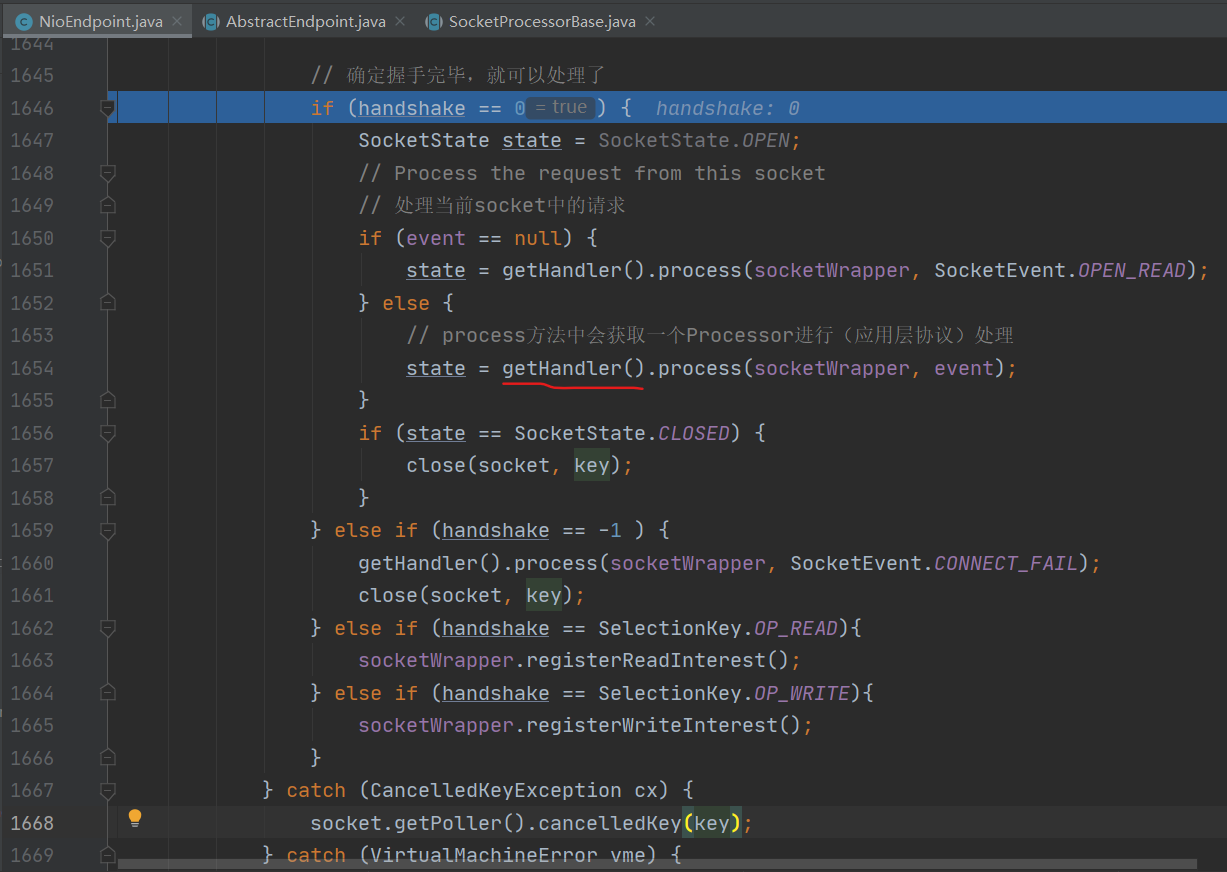Click CancelledKeyException in catch clause
The image size is (1227, 872).
click(496, 790)
